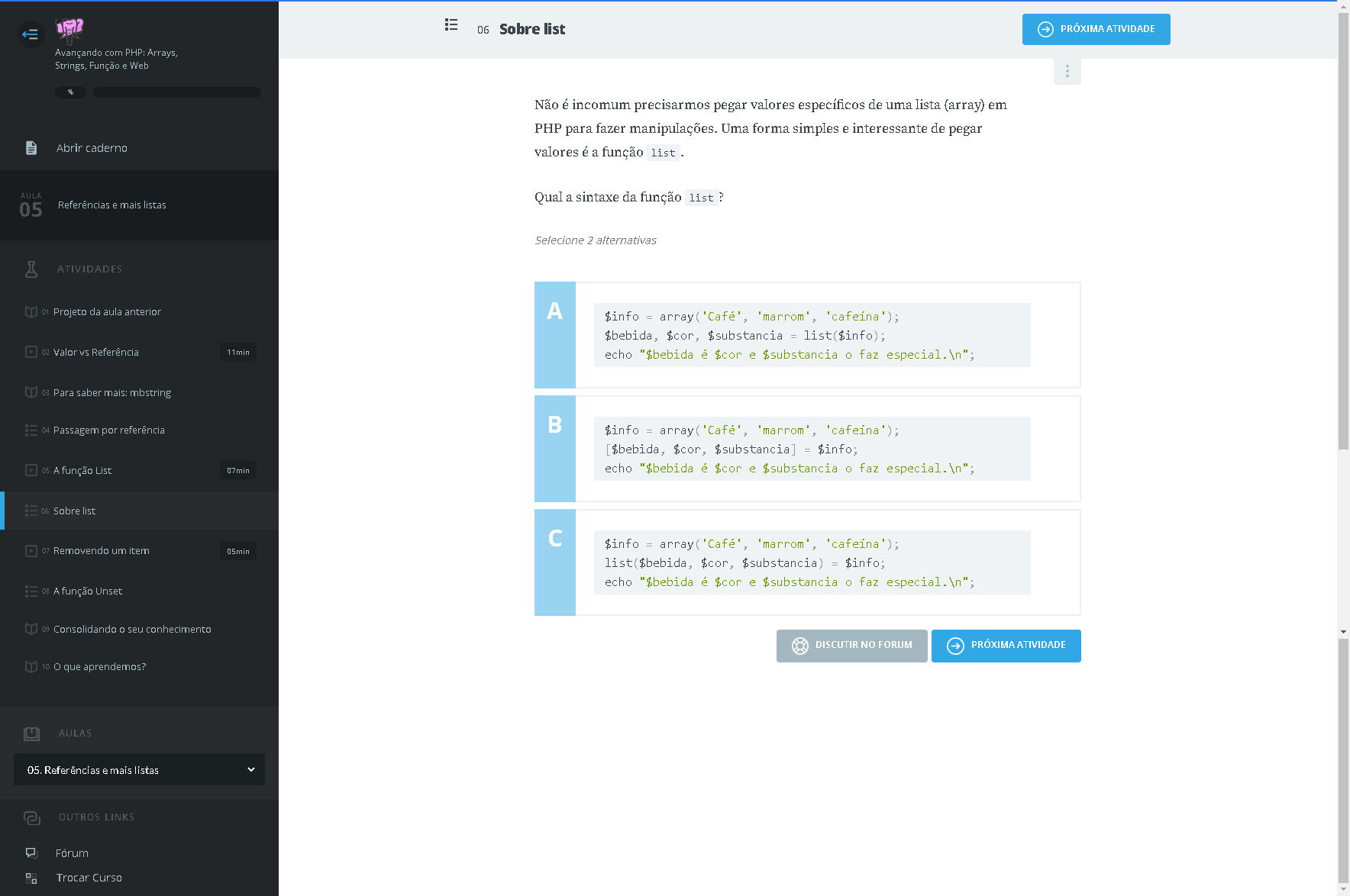The width and height of the screenshot is (1350, 896).
Task: Click the page vertical scrollbar
Action: (1343, 229)
